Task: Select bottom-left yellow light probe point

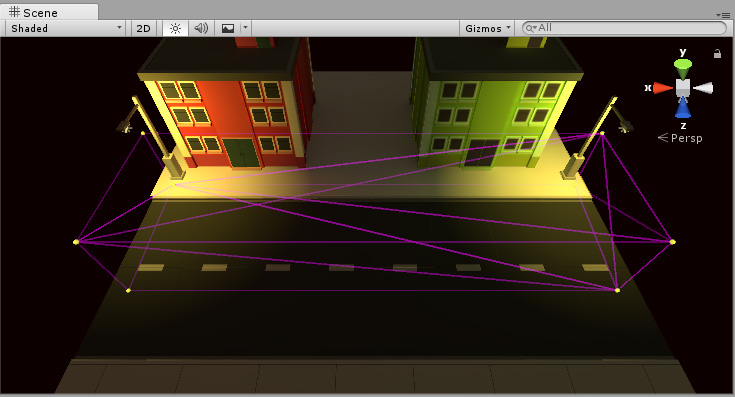Action: tap(128, 291)
